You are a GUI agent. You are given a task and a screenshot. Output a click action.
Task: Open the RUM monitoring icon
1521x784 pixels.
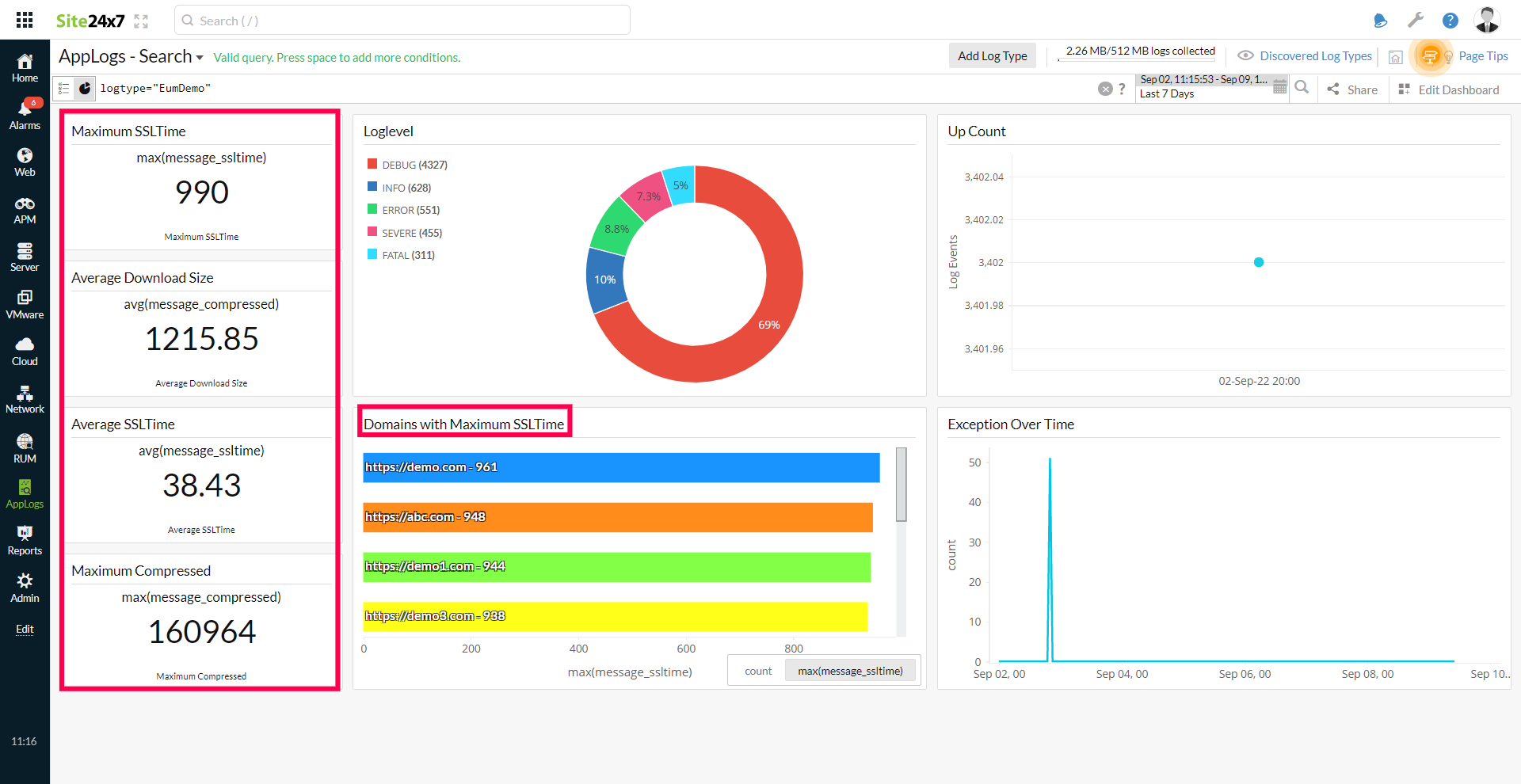[25, 447]
